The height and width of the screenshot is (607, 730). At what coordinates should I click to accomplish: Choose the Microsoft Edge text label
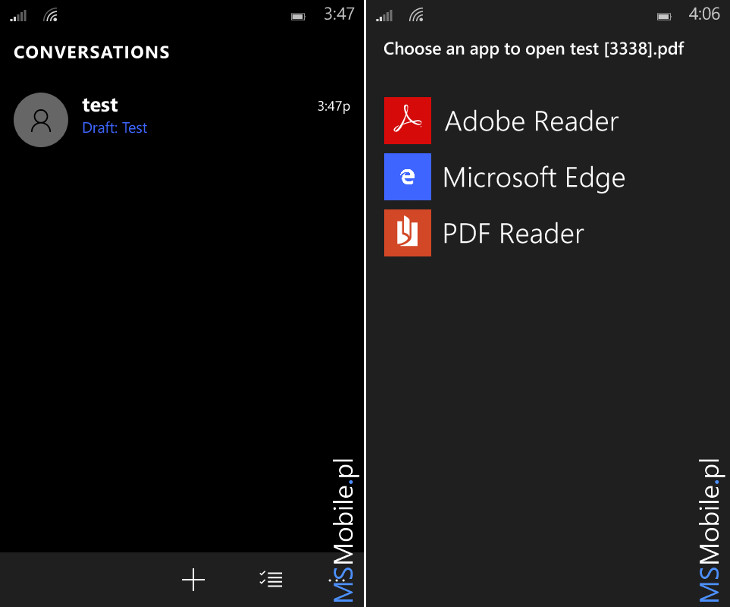pyautogui.click(x=534, y=178)
